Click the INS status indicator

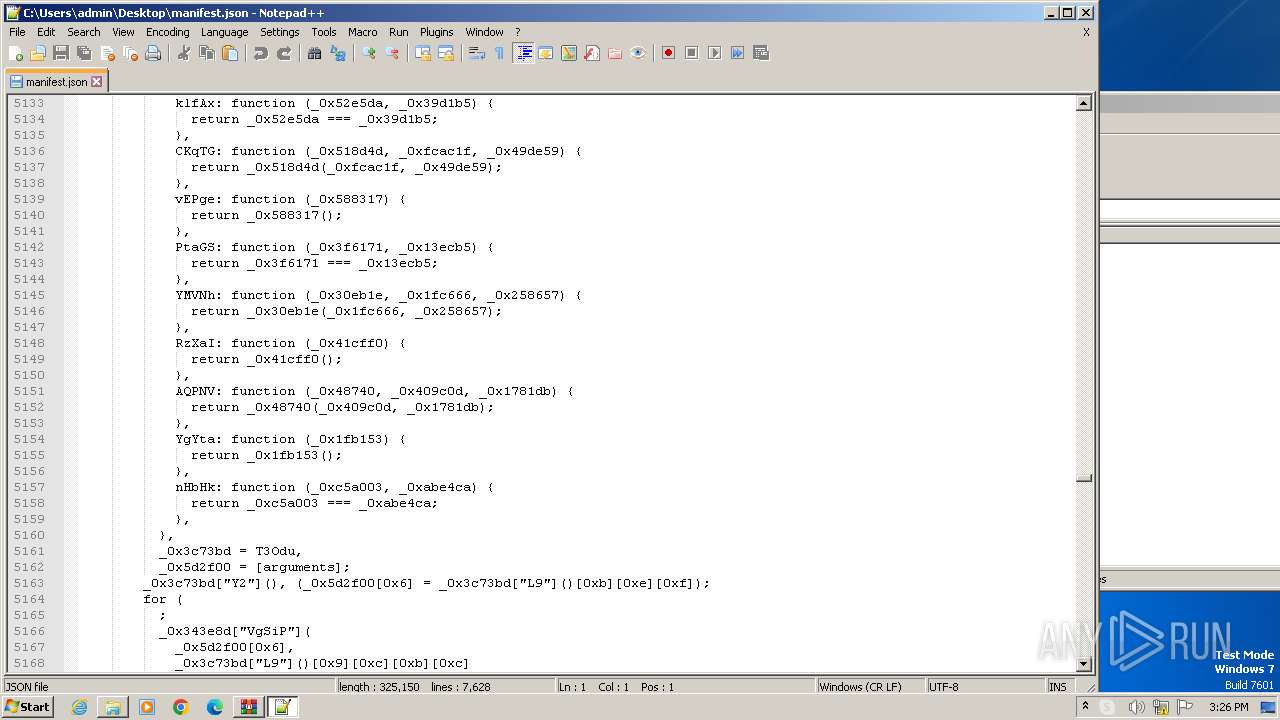[x=1058, y=687]
